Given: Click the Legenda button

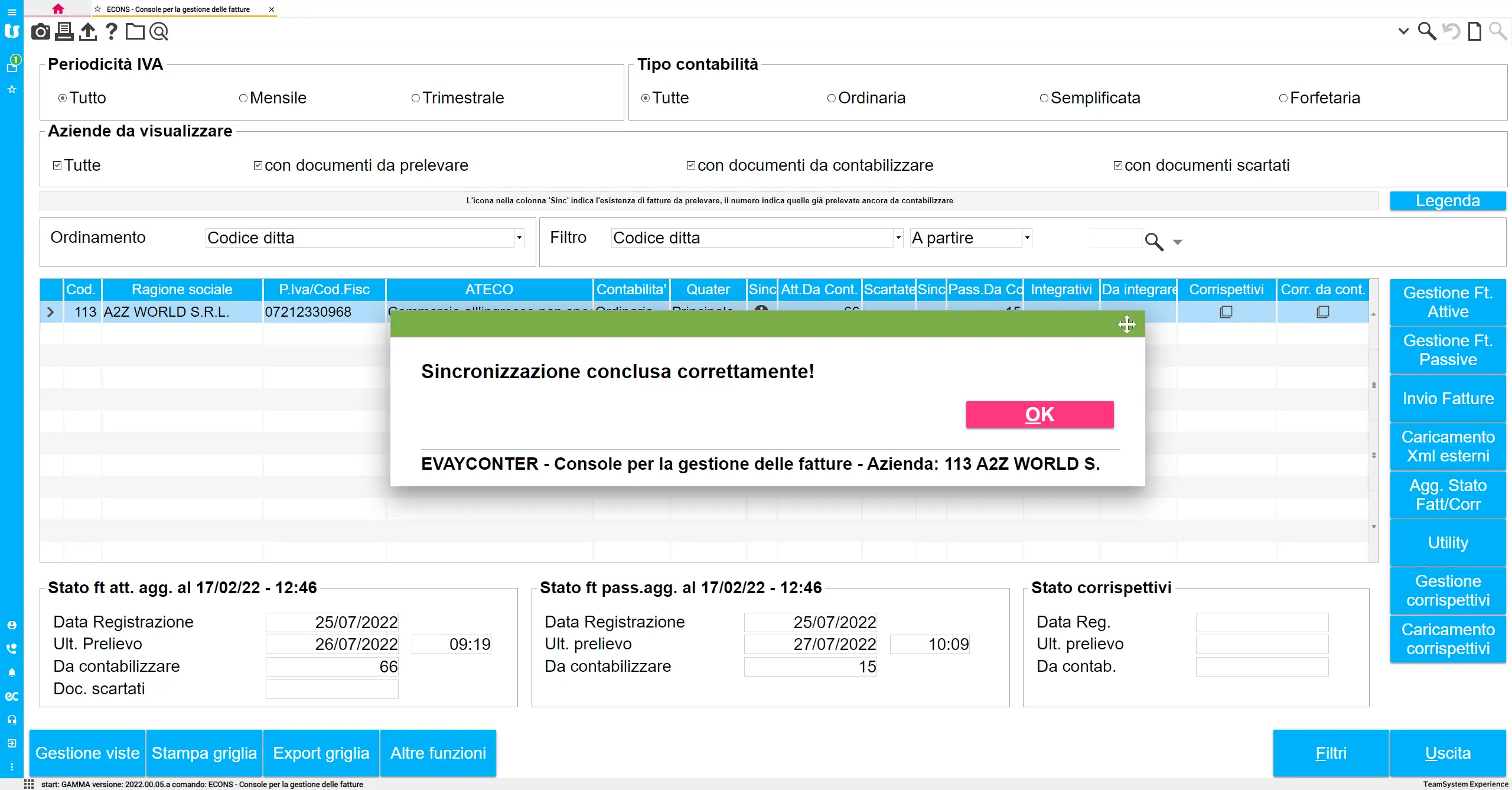Looking at the screenshot, I should (x=1447, y=201).
